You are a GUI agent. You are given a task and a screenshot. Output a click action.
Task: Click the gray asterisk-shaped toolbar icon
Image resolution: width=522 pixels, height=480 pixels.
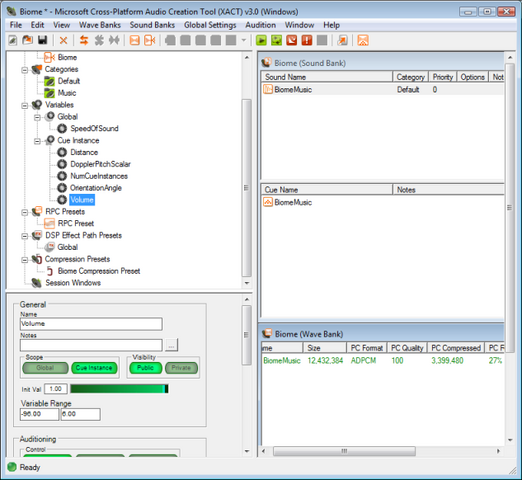pos(99,40)
